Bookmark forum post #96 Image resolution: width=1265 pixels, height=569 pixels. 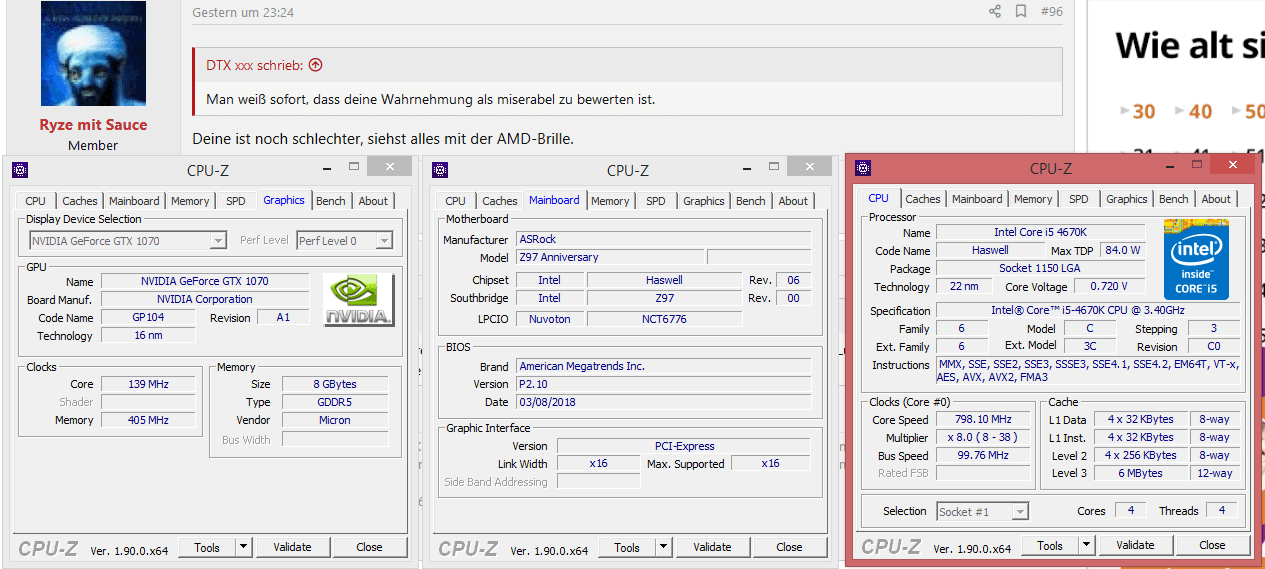(x=1021, y=12)
